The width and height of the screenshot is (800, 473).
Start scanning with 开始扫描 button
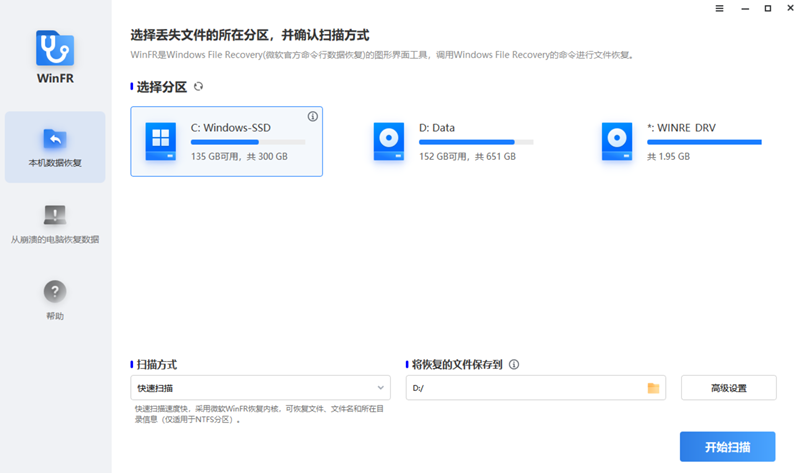(728, 447)
